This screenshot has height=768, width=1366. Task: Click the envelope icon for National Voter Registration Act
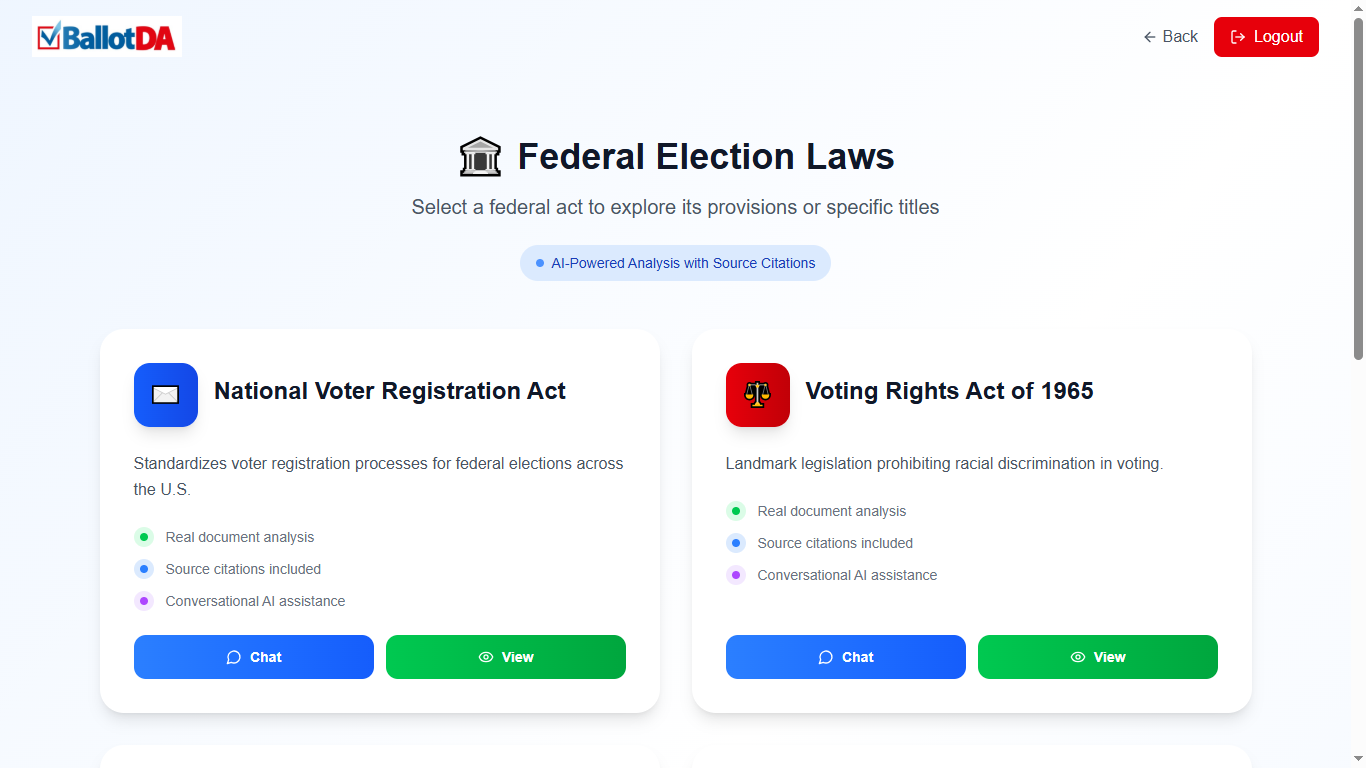(x=166, y=395)
